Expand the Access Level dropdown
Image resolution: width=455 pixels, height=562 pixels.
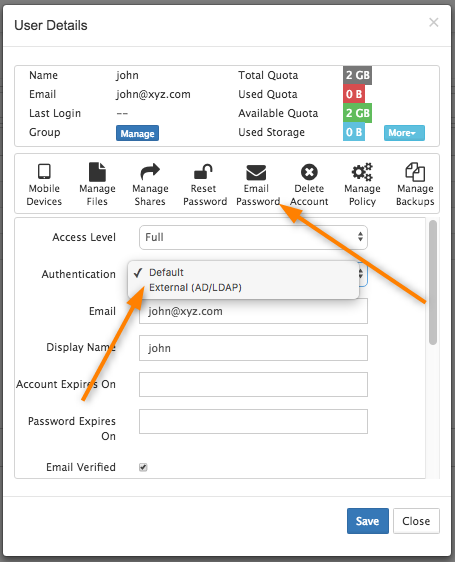click(x=253, y=237)
